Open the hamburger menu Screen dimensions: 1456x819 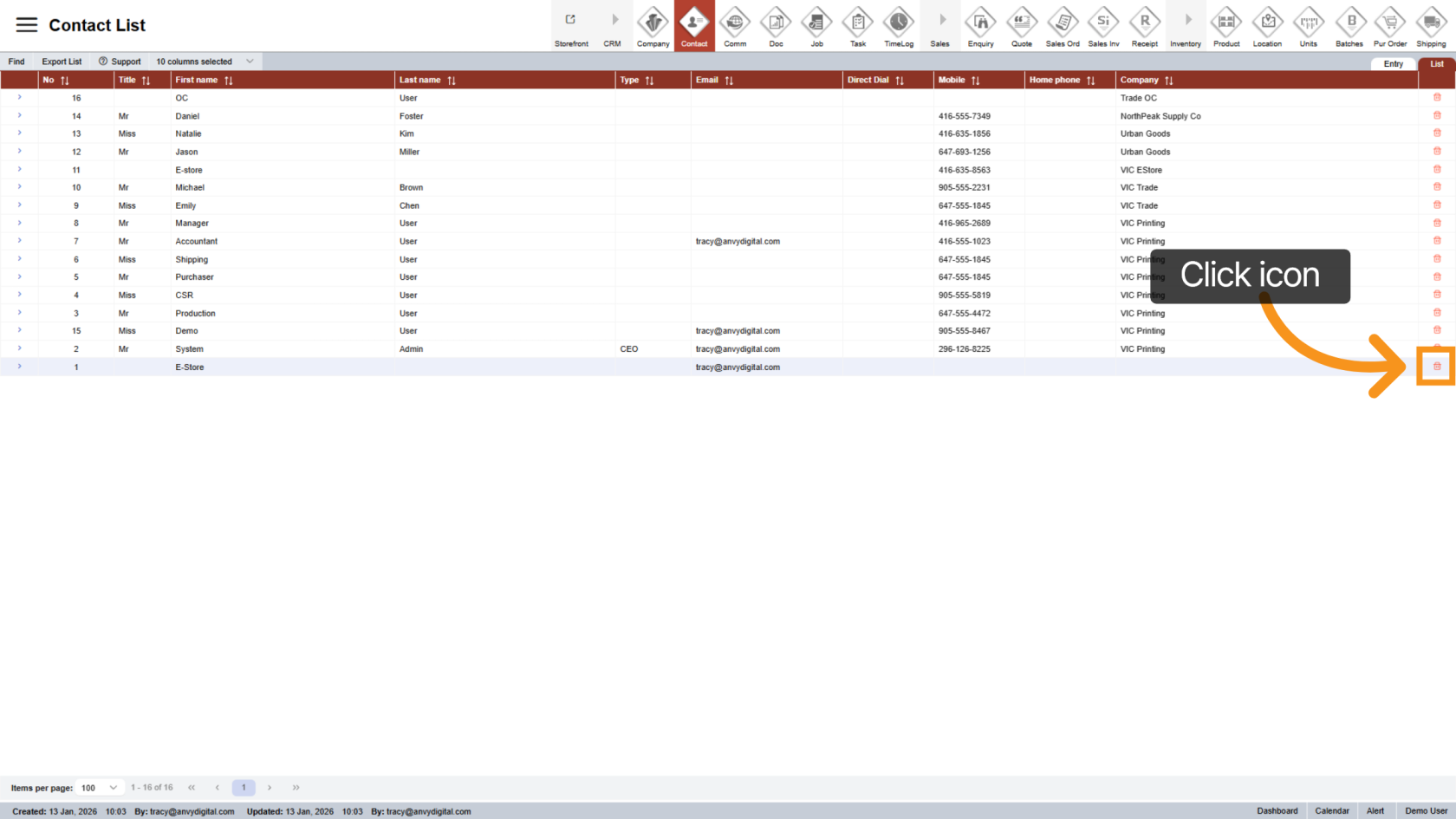[x=26, y=24]
